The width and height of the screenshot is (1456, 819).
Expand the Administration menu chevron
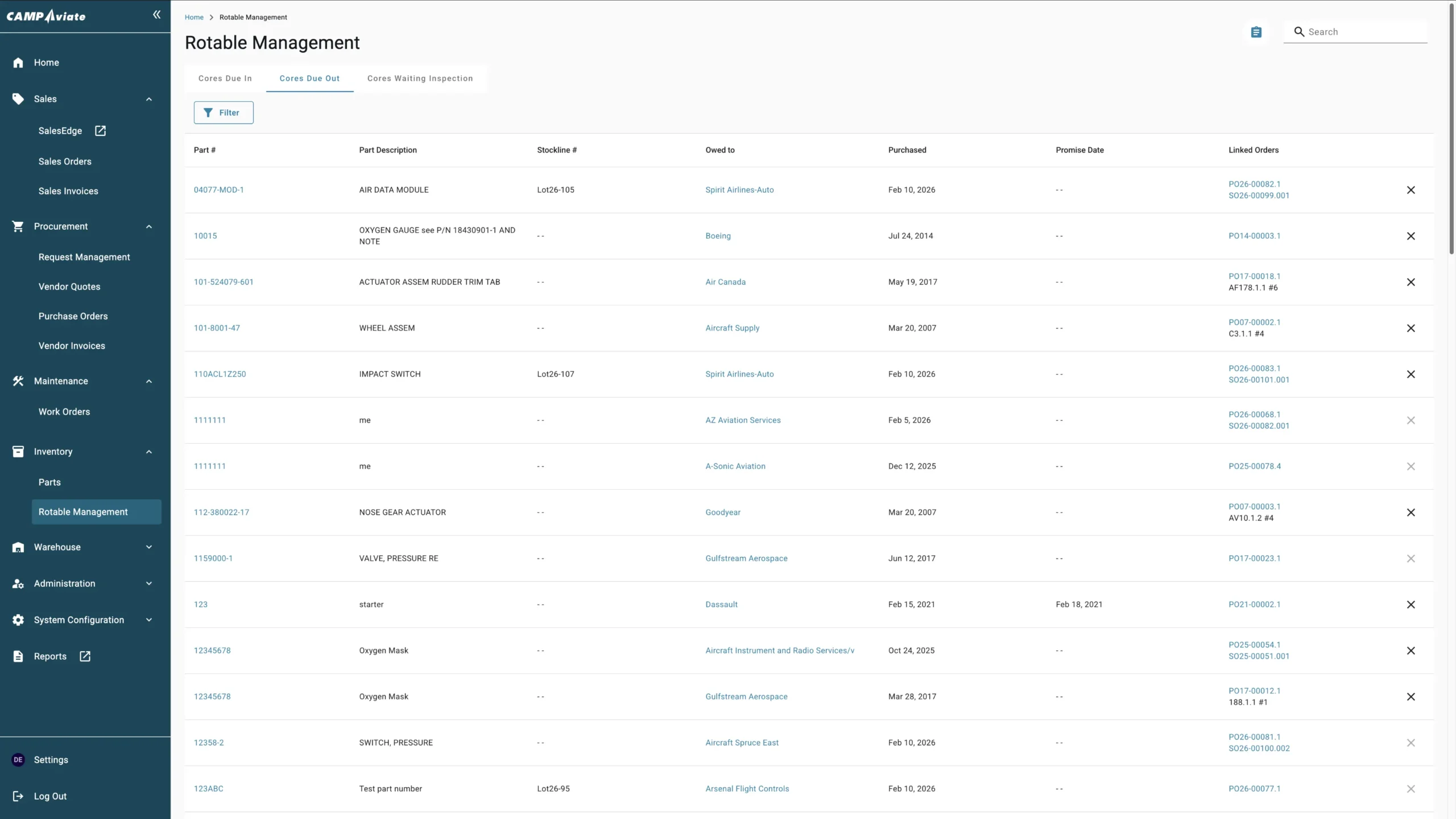tap(149, 584)
